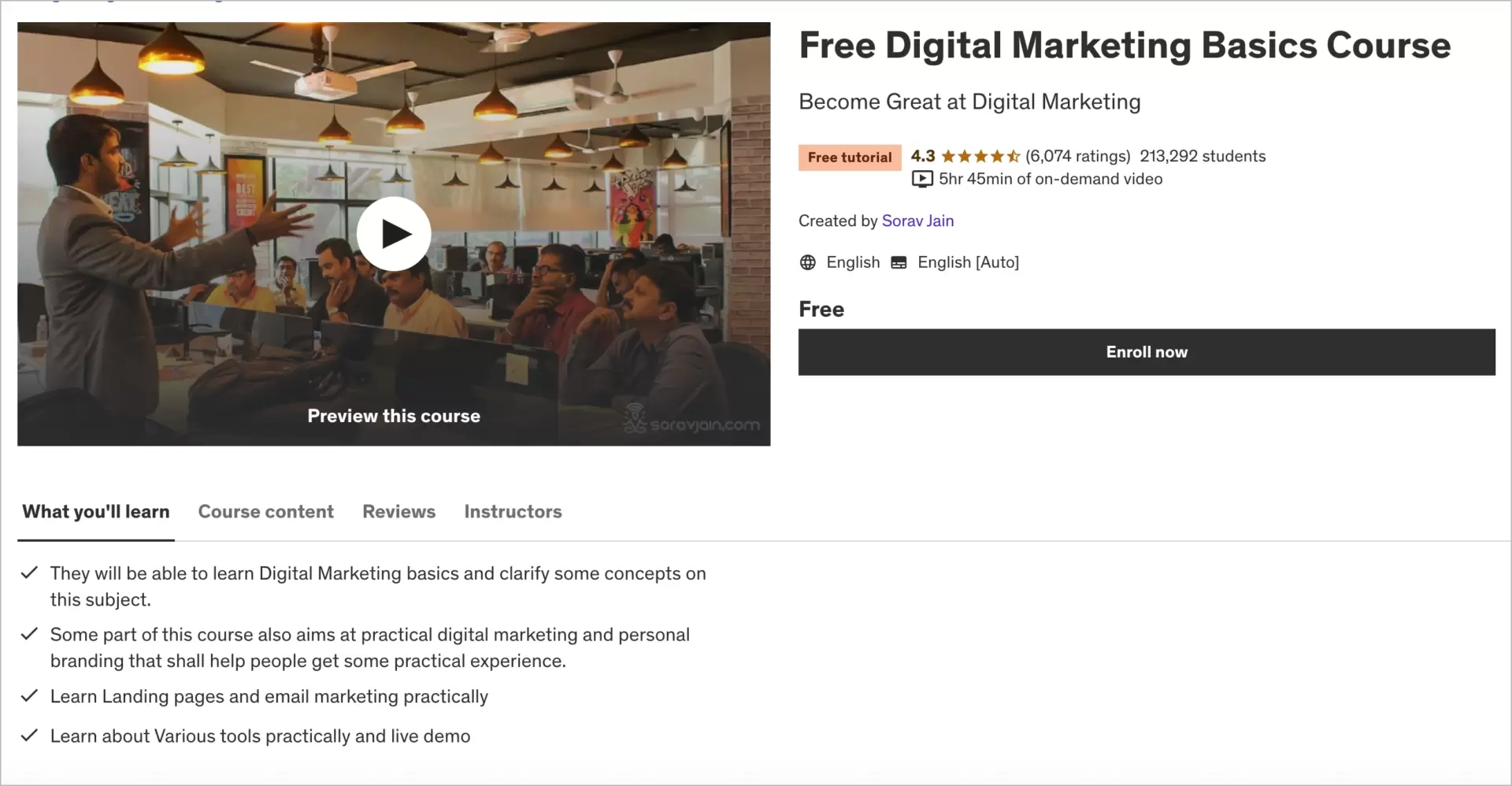
Task: Click the 213,292 students count
Action: (x=1203, y=155)
